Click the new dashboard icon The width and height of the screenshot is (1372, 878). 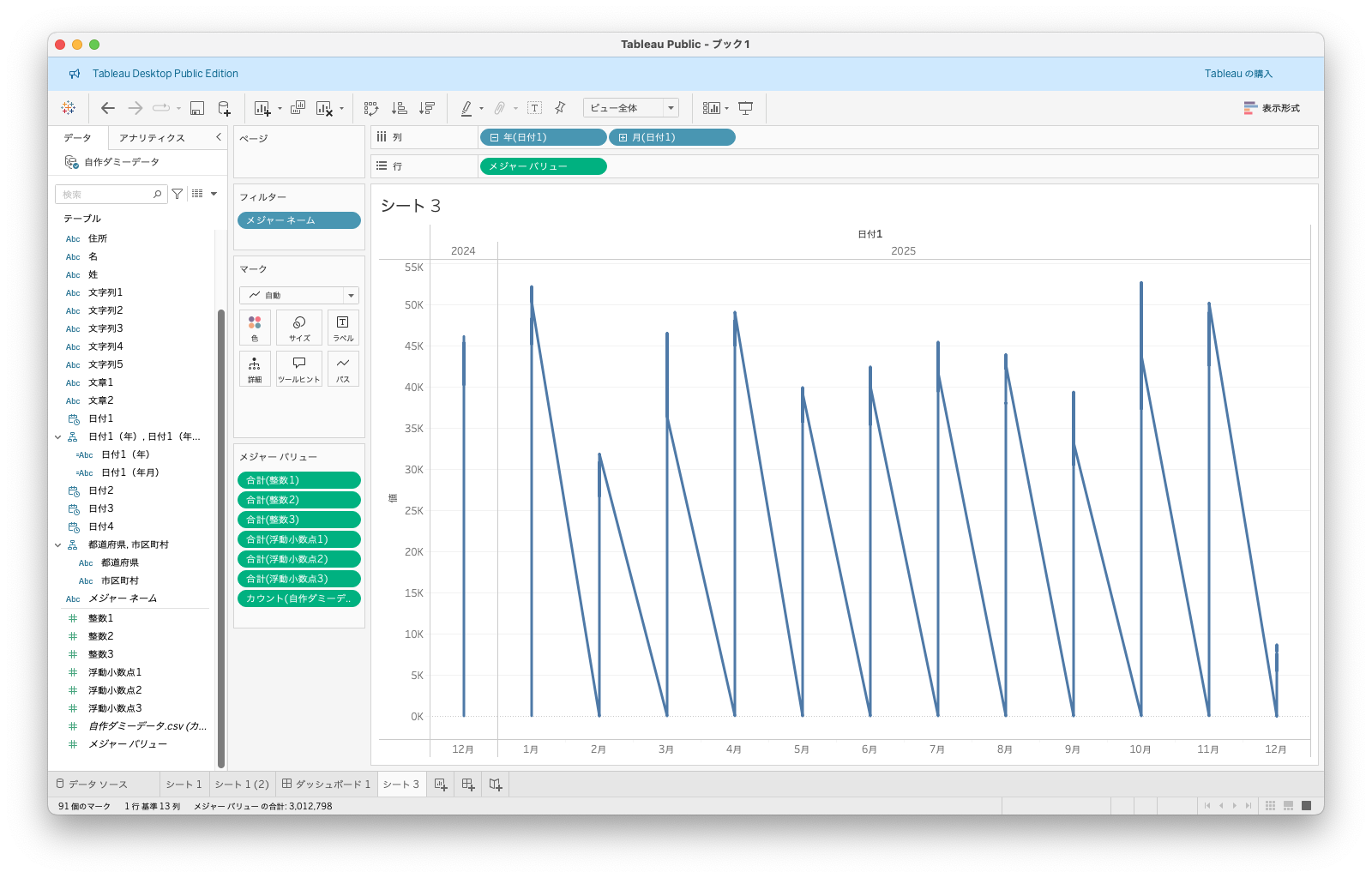(x=468, y=785)
